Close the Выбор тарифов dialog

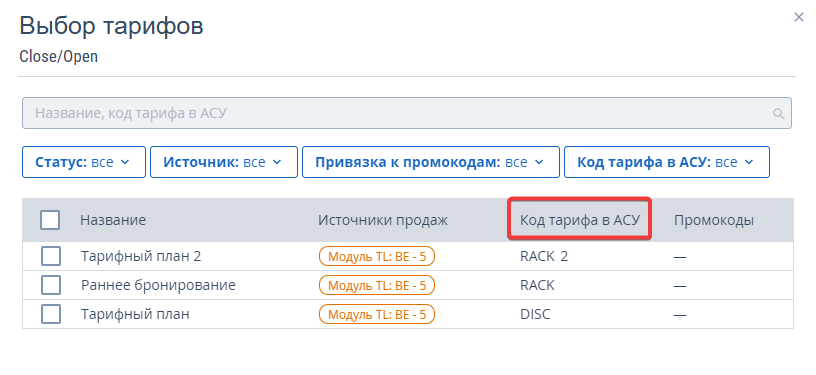coord(798,18)
